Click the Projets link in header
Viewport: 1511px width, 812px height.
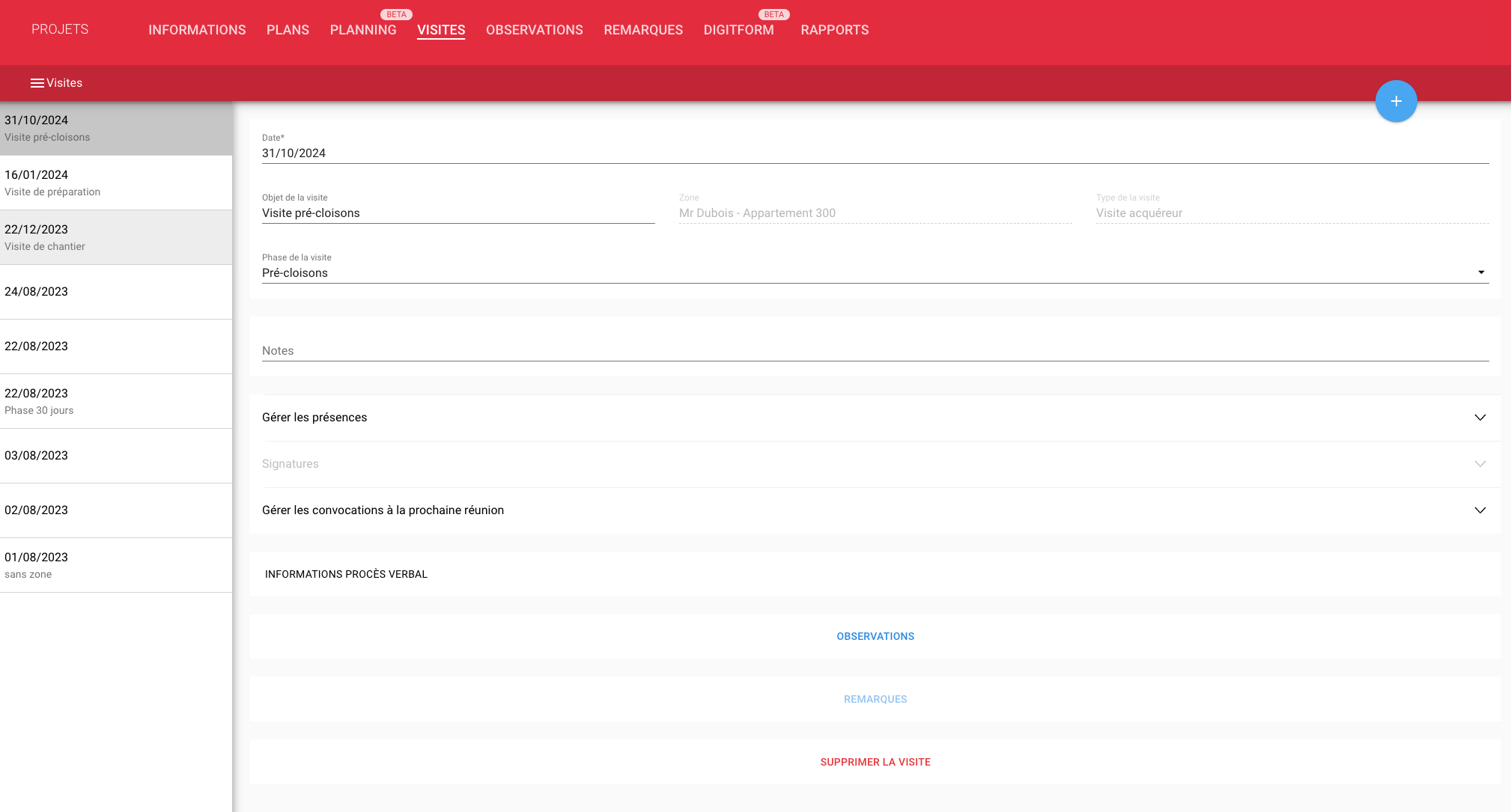tap(60, 29)
